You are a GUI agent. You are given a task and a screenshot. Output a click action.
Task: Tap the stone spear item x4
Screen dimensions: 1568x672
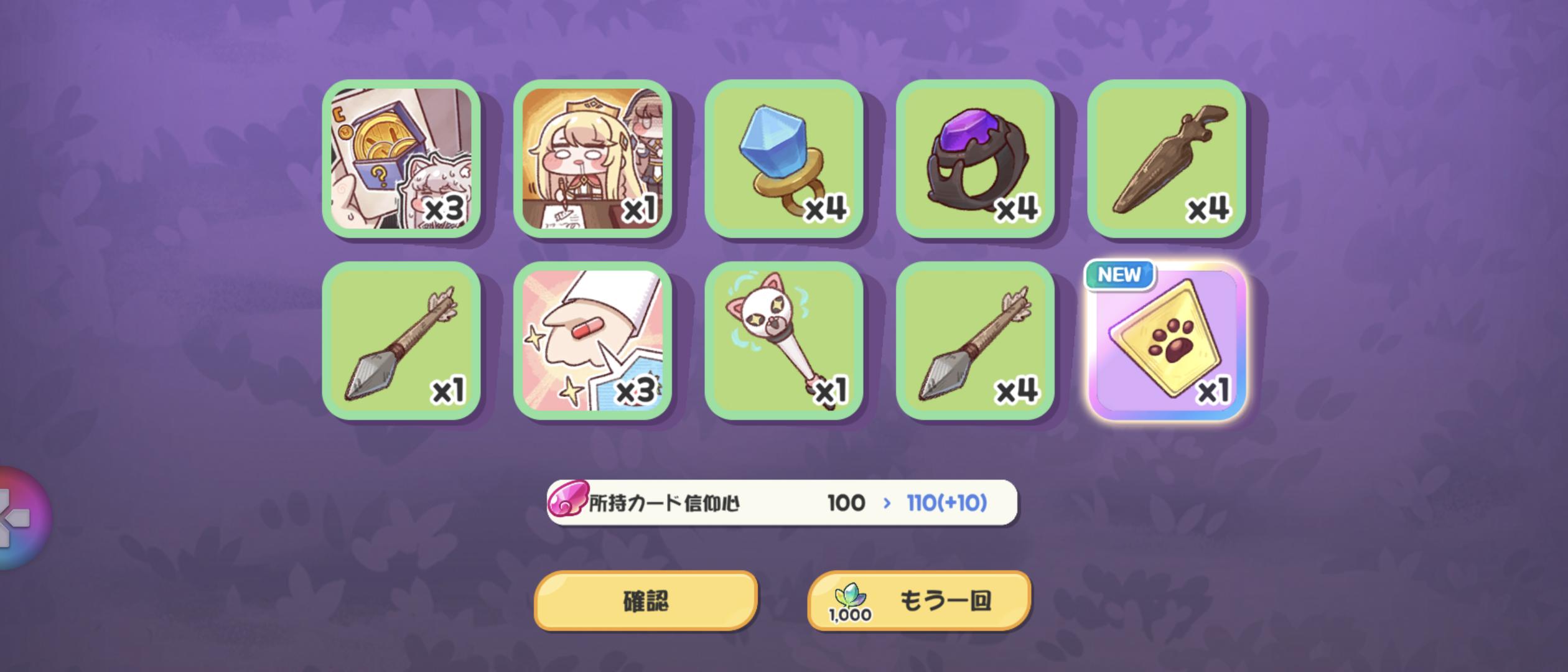(975, 341)
